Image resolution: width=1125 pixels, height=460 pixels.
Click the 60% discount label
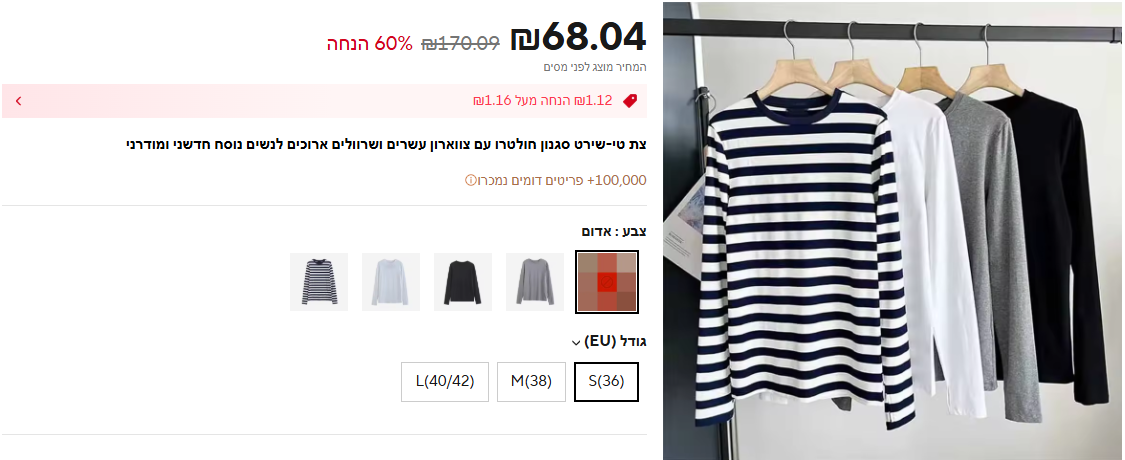click(370, 44)
